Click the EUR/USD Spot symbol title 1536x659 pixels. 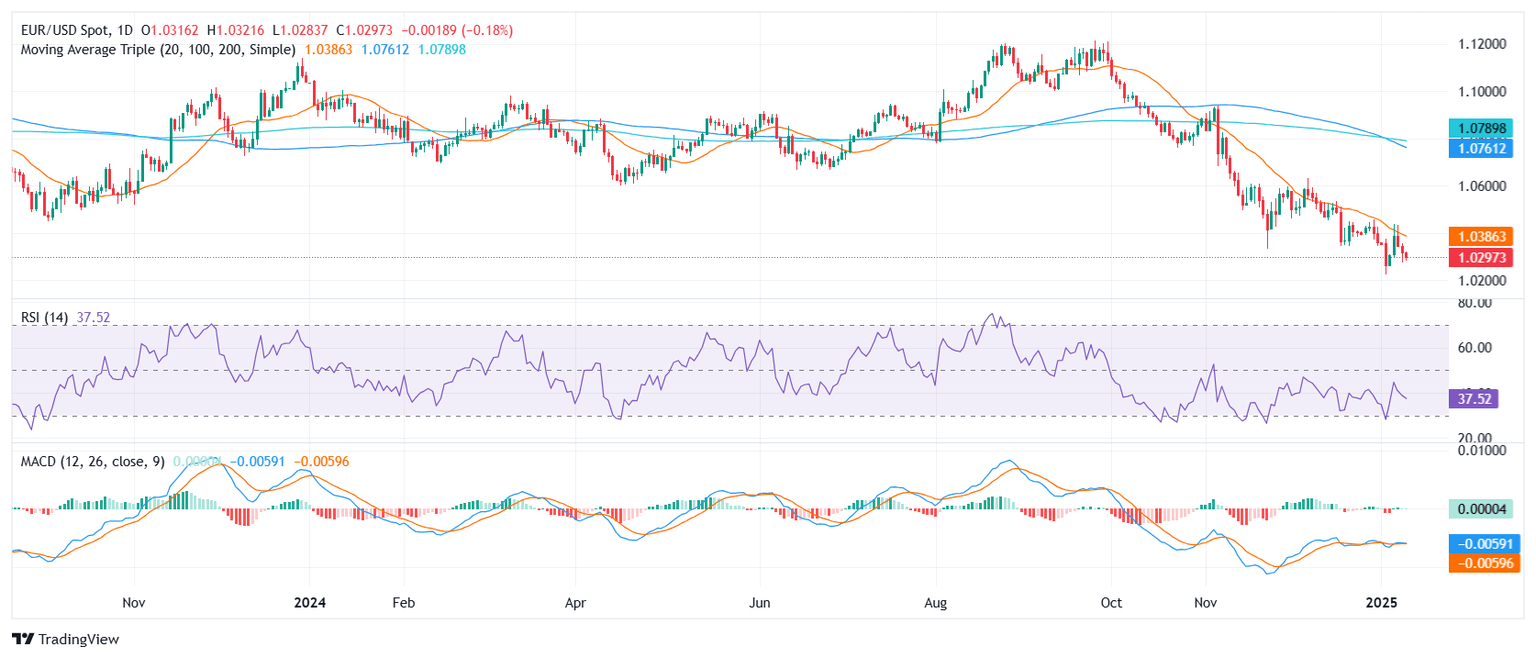(x=62, y=31)
